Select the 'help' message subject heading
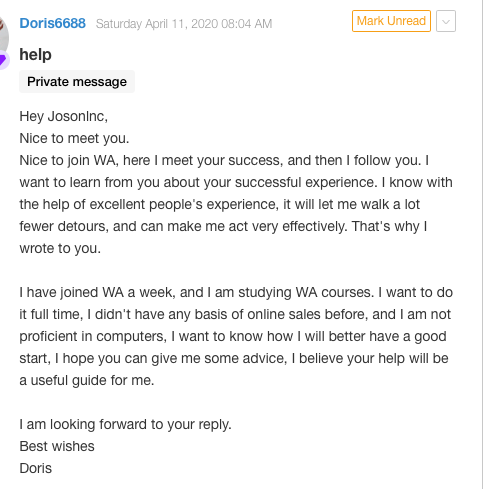The image size is (485, 489). tap(35, 55)
